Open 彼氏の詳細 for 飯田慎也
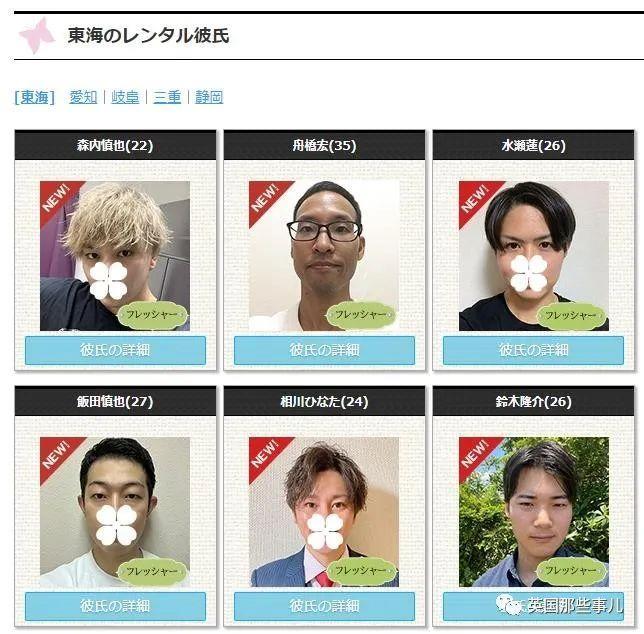The image size is (644, 634). click(115, 606)
